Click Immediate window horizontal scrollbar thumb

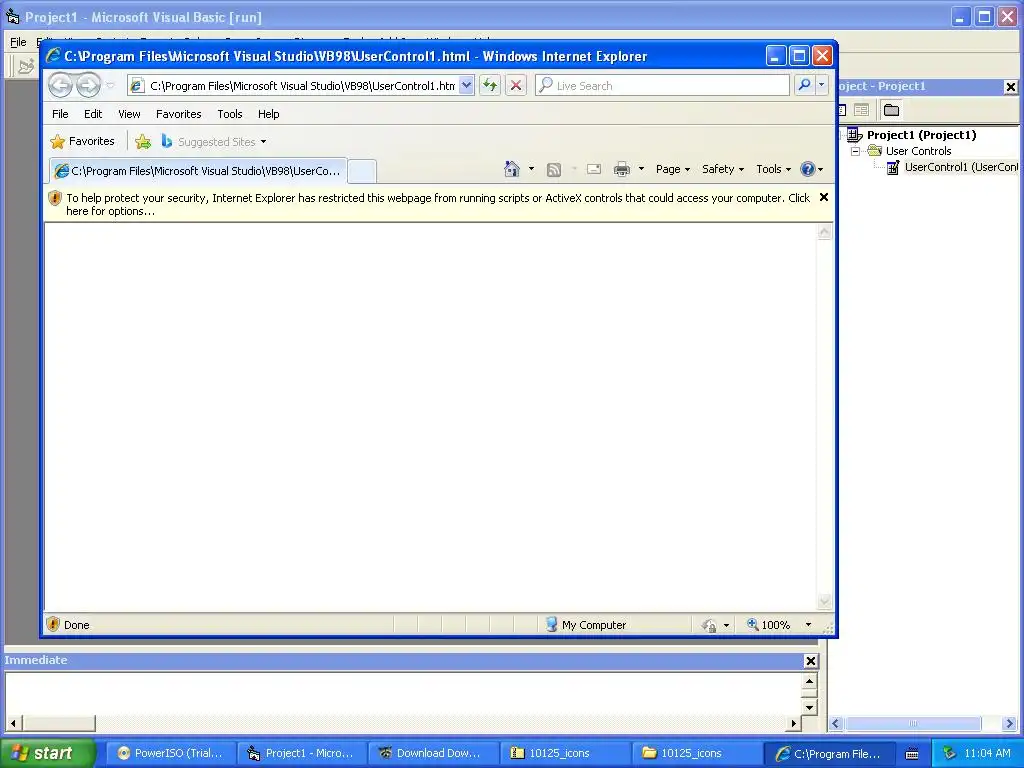(59, 723)
